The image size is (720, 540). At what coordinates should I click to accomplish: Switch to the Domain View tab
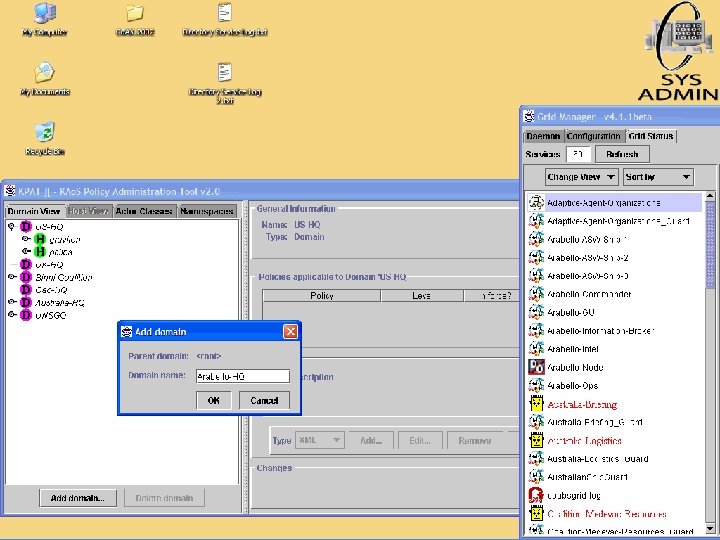pos(34,211)
